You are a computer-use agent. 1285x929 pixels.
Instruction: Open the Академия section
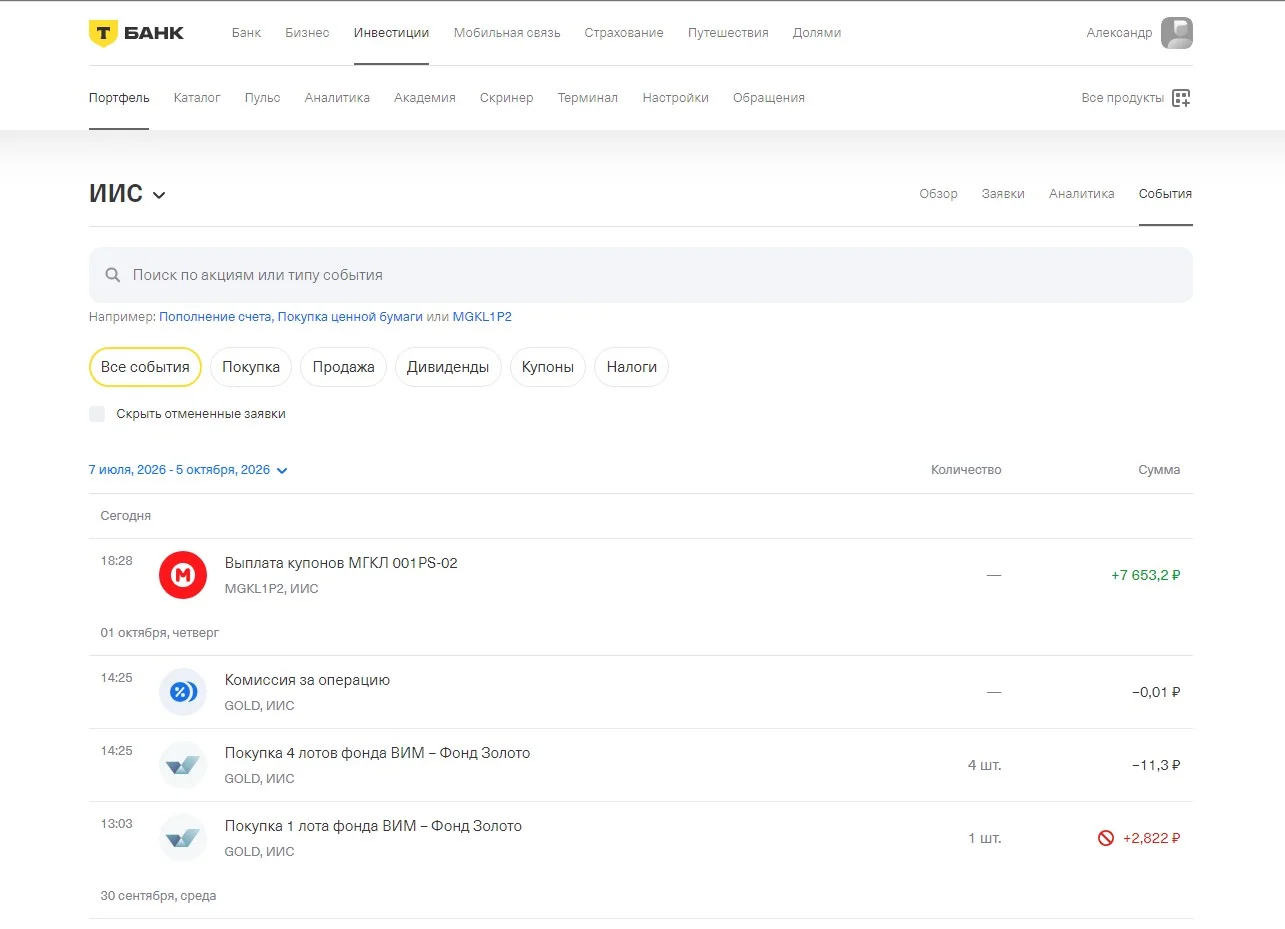[425, 98]
